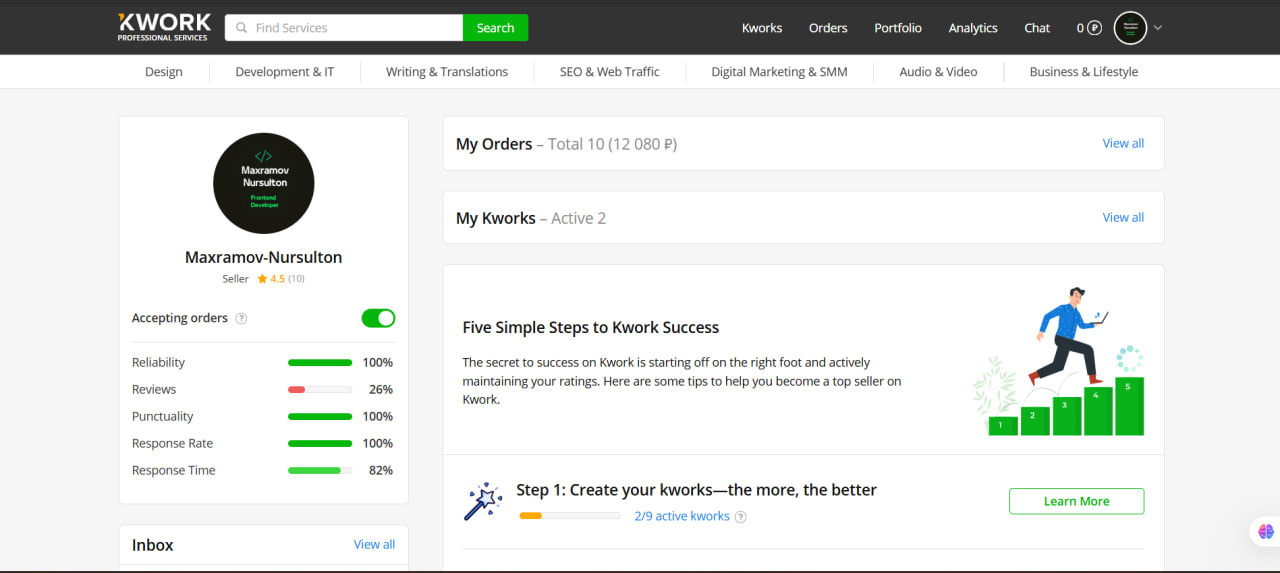Click the brain extension icon at right edge

(1266, 532)
